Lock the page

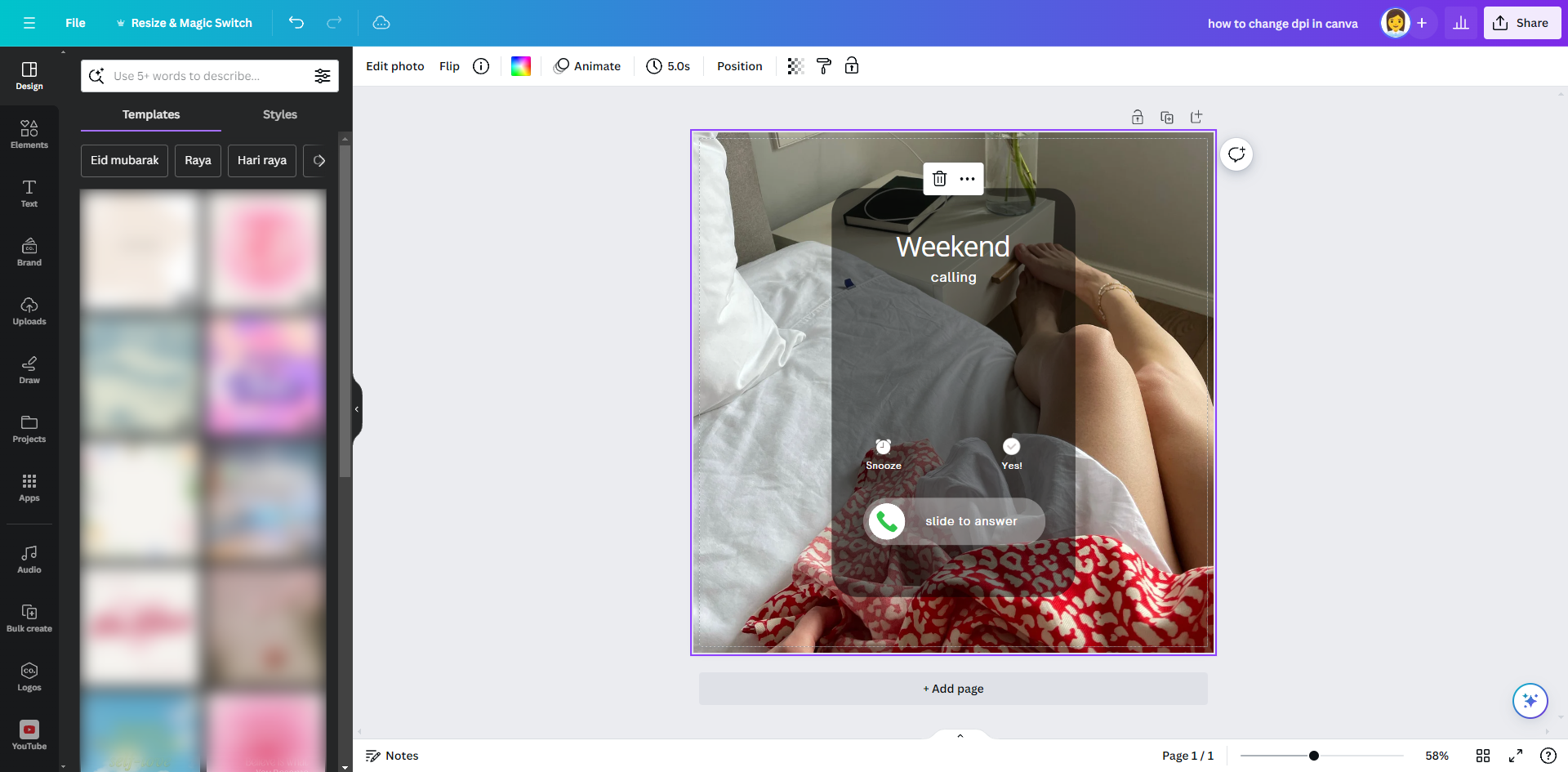point(1138,118)
